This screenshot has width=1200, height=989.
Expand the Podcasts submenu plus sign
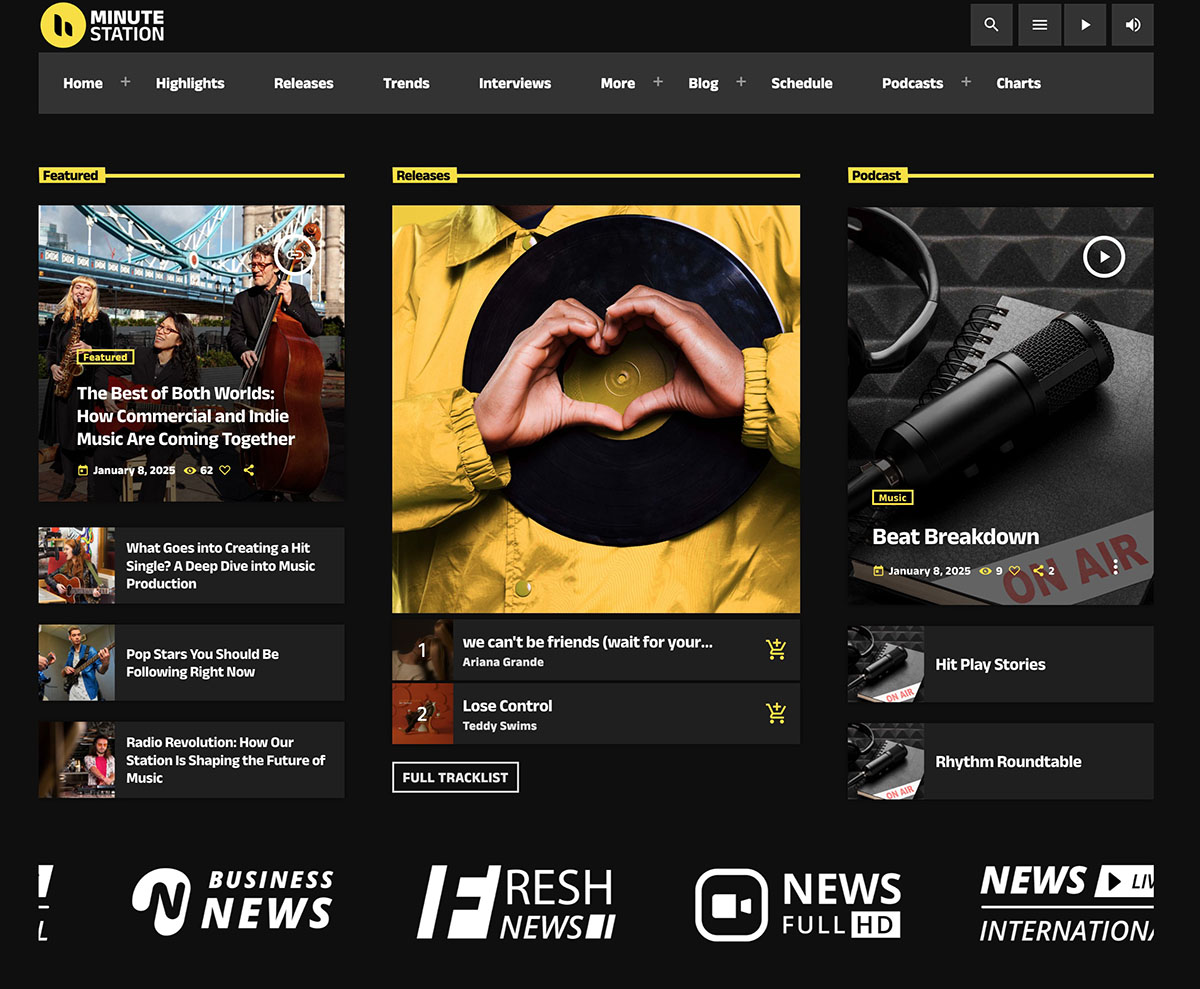coord(966,82)
